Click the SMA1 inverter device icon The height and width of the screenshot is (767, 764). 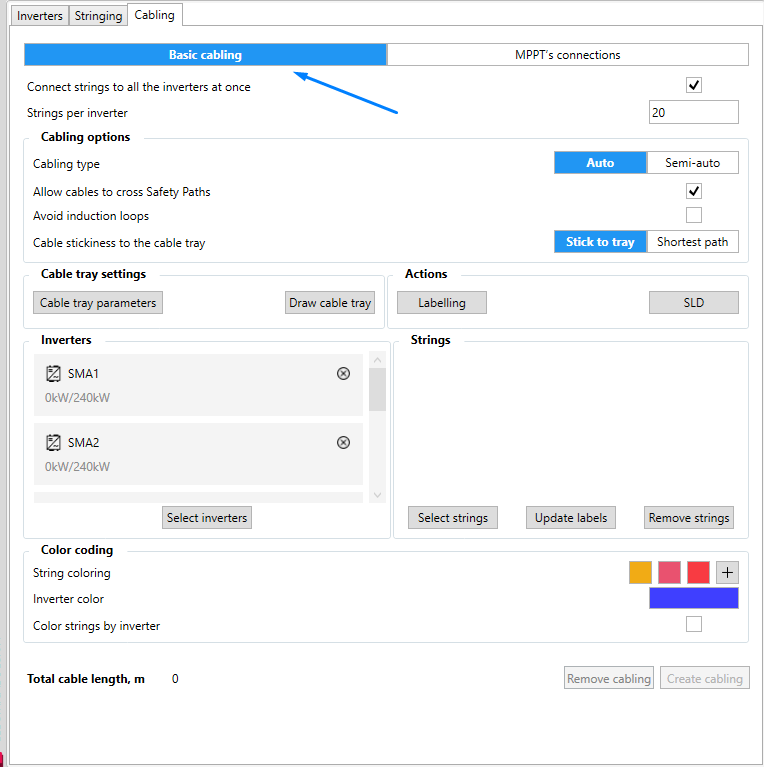[x=53, y=374]
